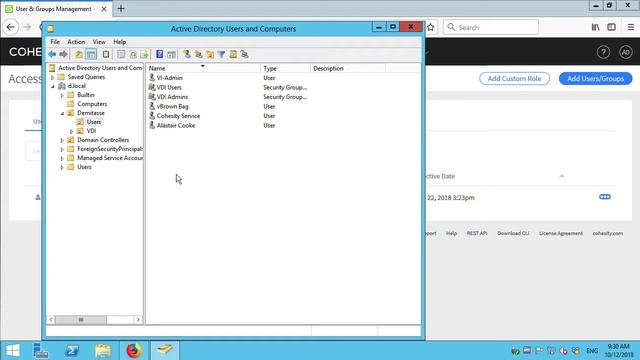This screenshot has height=360, width=640.
Task: Click the Find objects toolbar icon
Action: point(233,54)
